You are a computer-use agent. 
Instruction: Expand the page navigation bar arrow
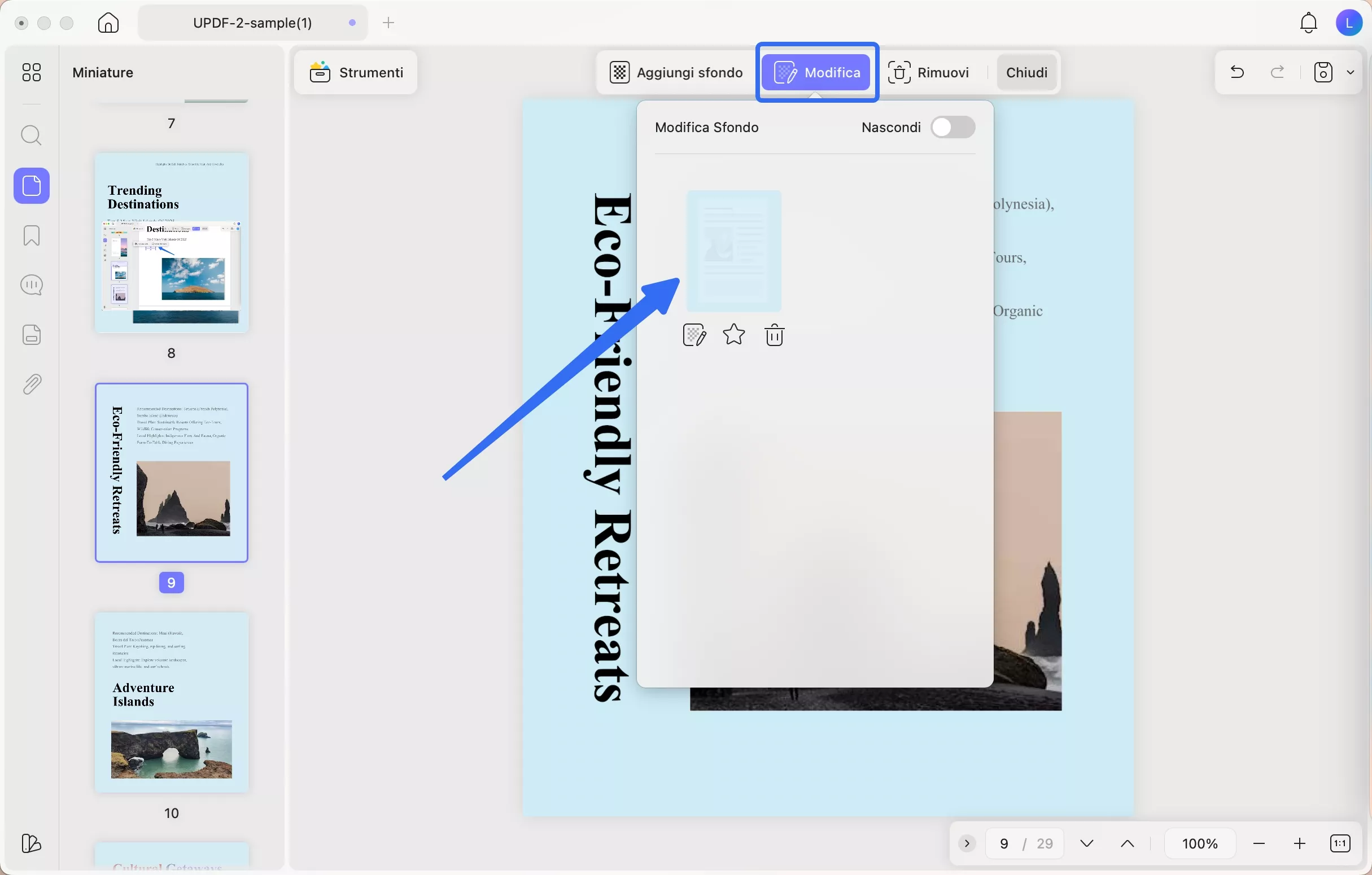967,843
